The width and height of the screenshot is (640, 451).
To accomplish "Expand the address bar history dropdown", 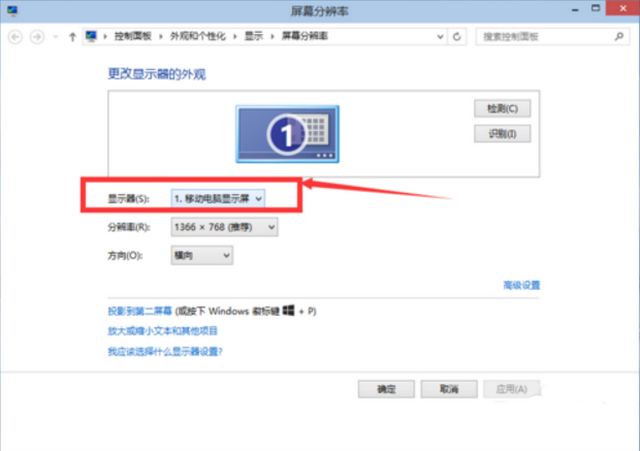I will click(439, 36).
